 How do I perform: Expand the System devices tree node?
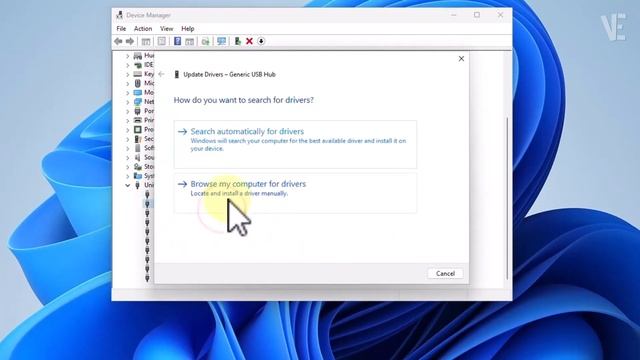pyautogui.click(x=127, y=176)
